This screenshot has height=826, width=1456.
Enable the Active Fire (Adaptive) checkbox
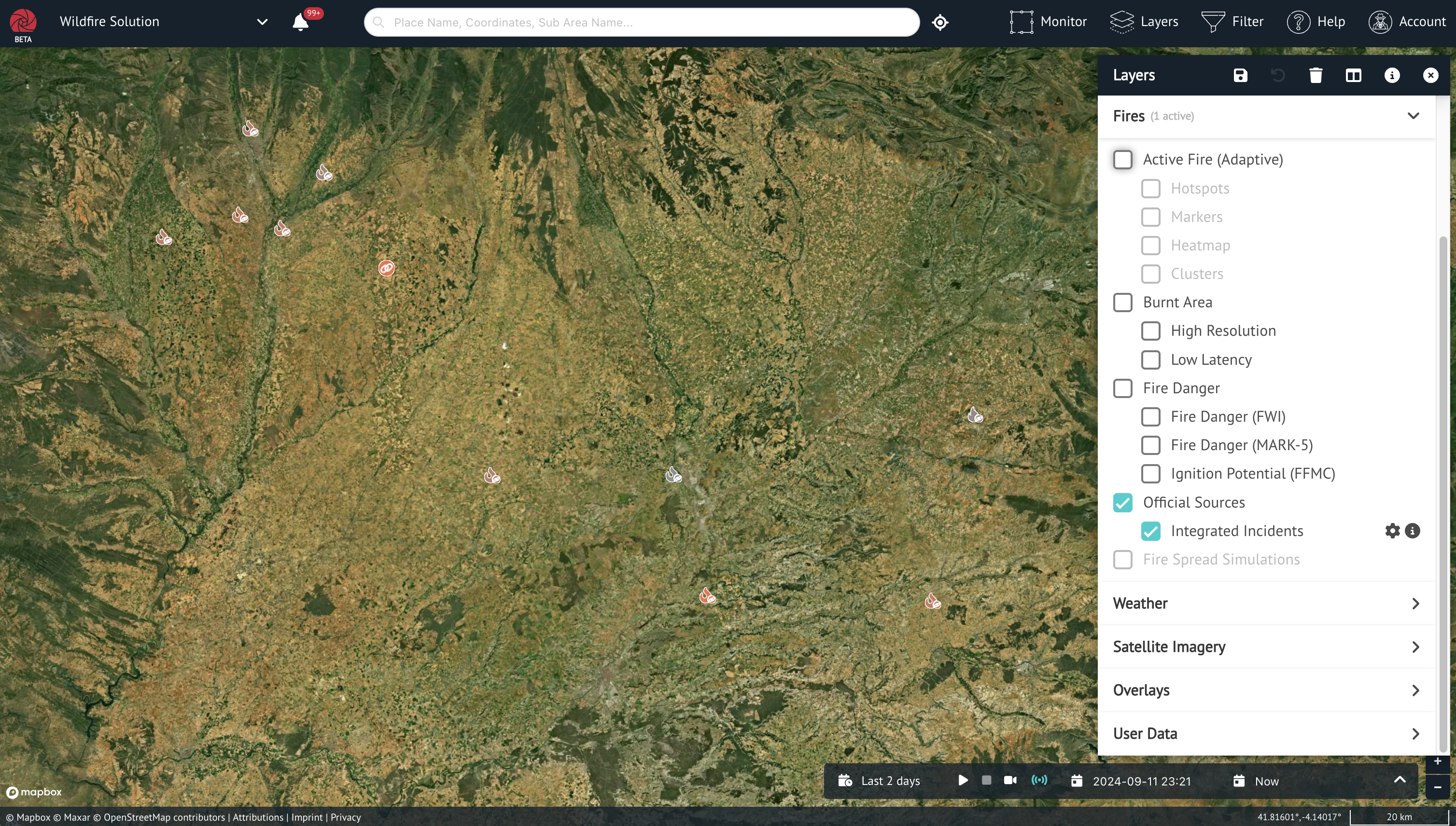click(1123, 159)
